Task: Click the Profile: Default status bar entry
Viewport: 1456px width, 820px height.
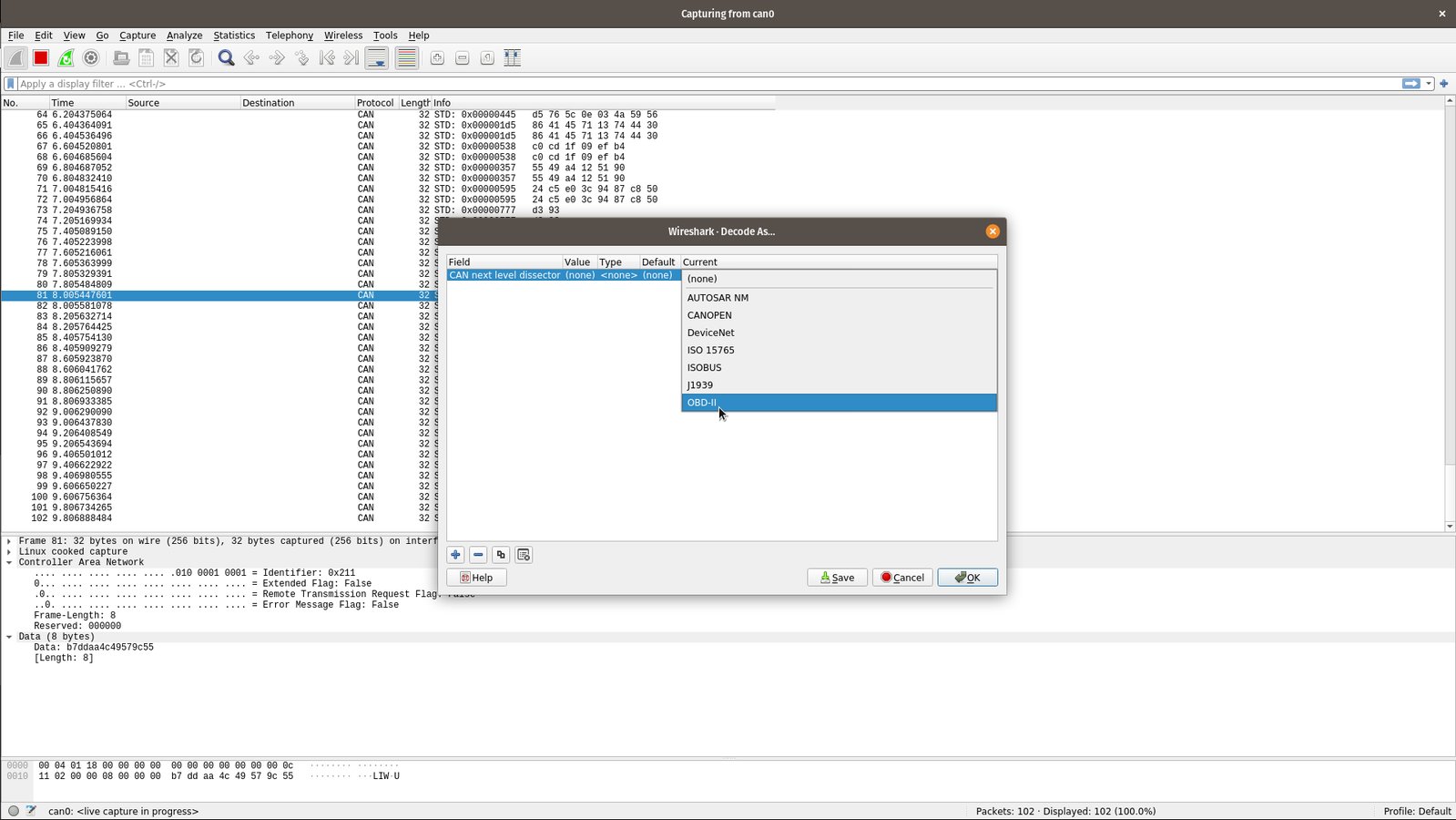Action: [1417, 811]
